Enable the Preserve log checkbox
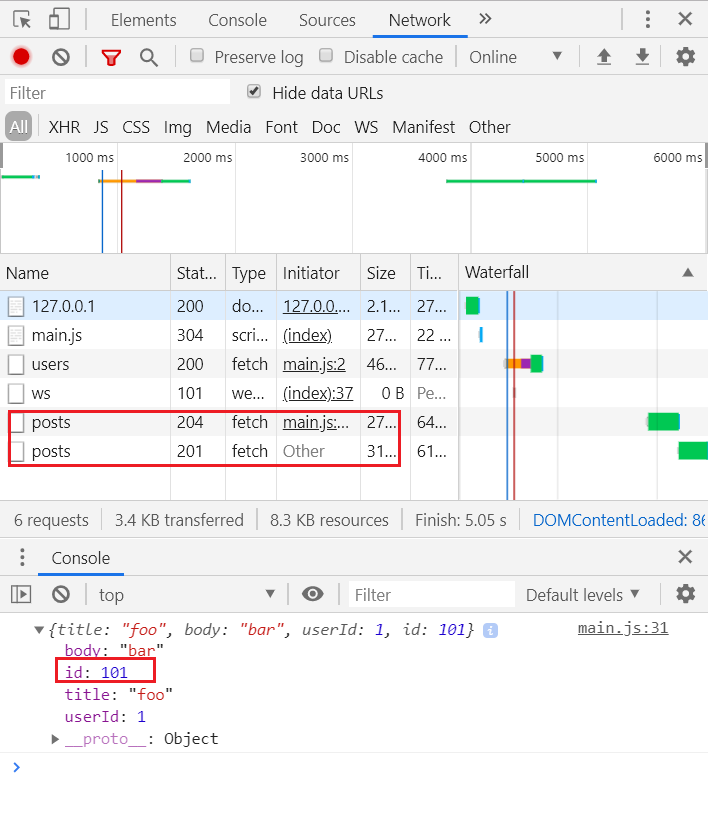Screen dimensions: 708x827 (x=198, y=56)
